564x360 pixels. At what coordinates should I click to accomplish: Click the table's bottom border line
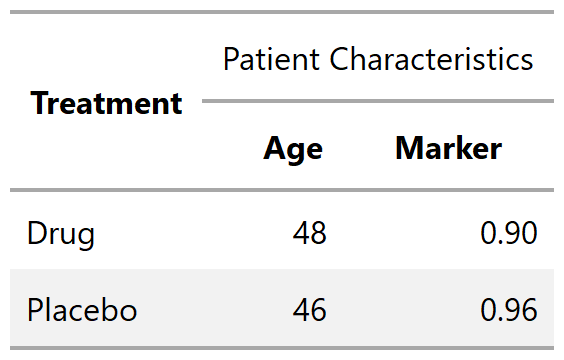tap(282, 348)
